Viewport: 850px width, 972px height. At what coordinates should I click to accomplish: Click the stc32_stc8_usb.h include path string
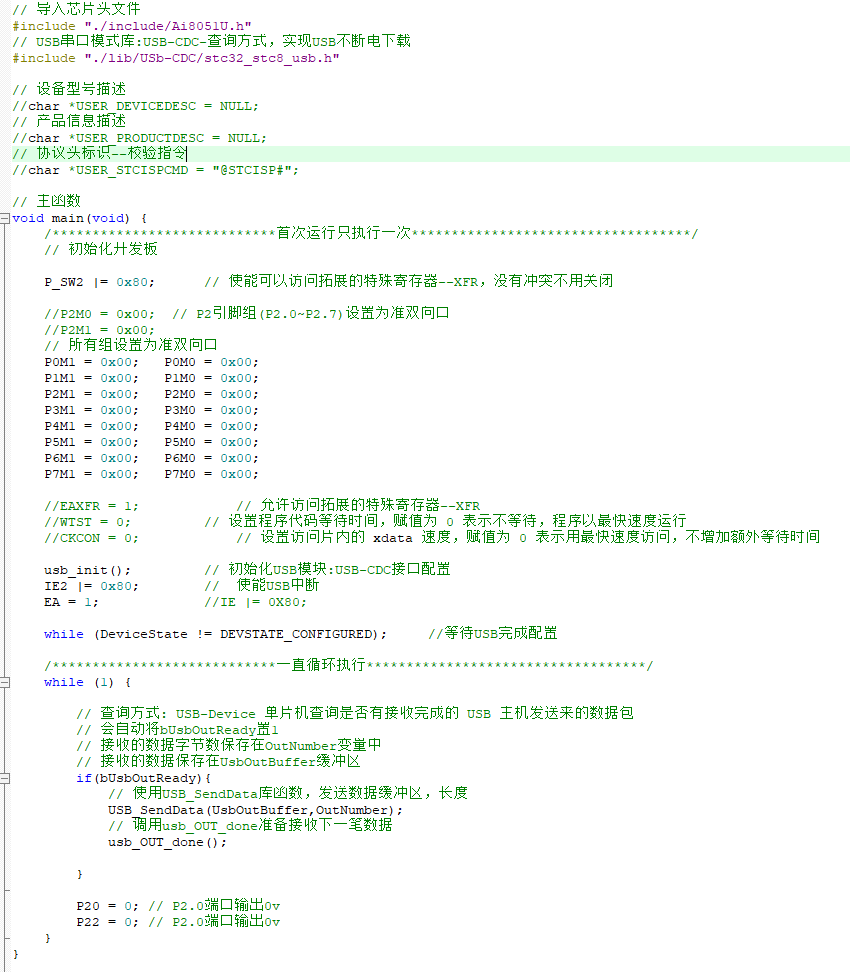tap(211, 58)
